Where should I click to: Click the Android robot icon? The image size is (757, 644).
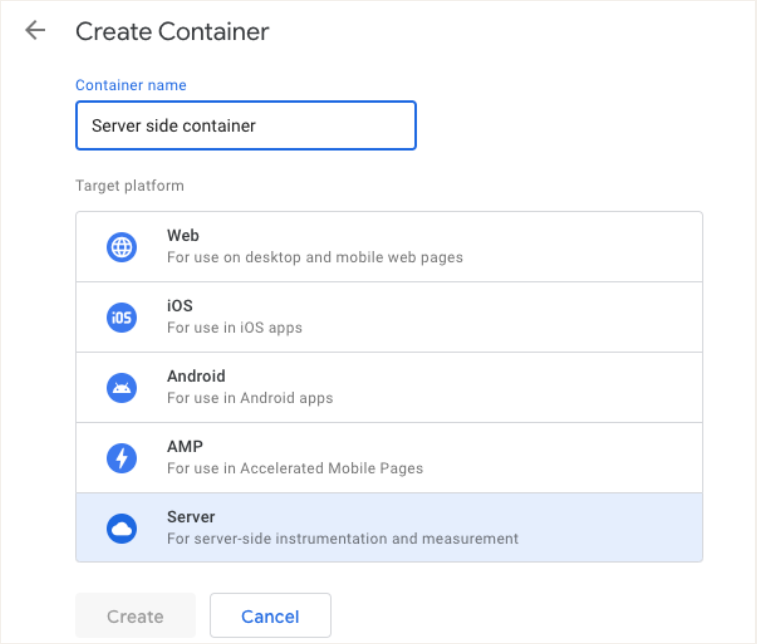122,387
